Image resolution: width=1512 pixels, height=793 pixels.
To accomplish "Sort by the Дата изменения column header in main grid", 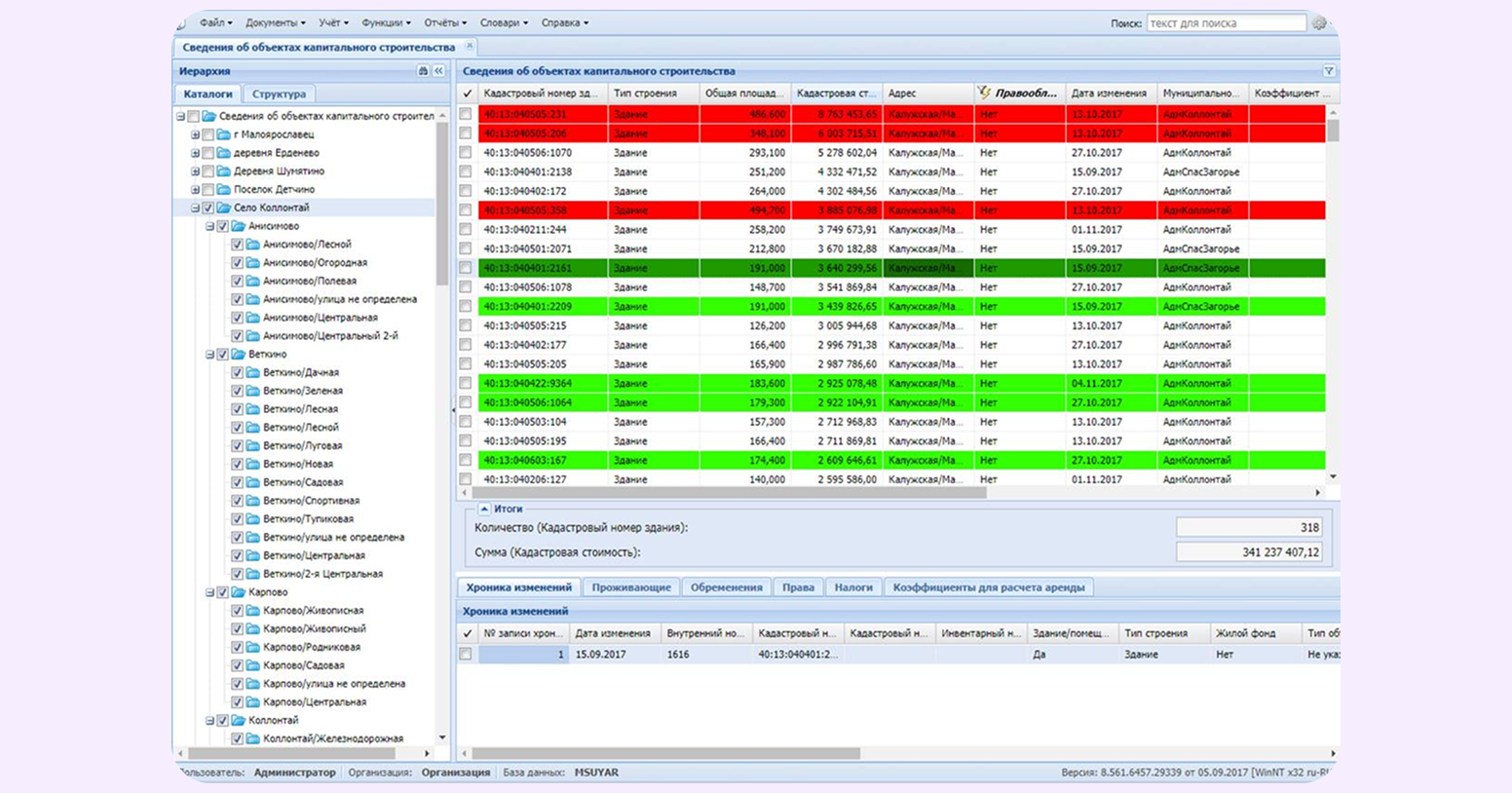I will [1111, 94].
